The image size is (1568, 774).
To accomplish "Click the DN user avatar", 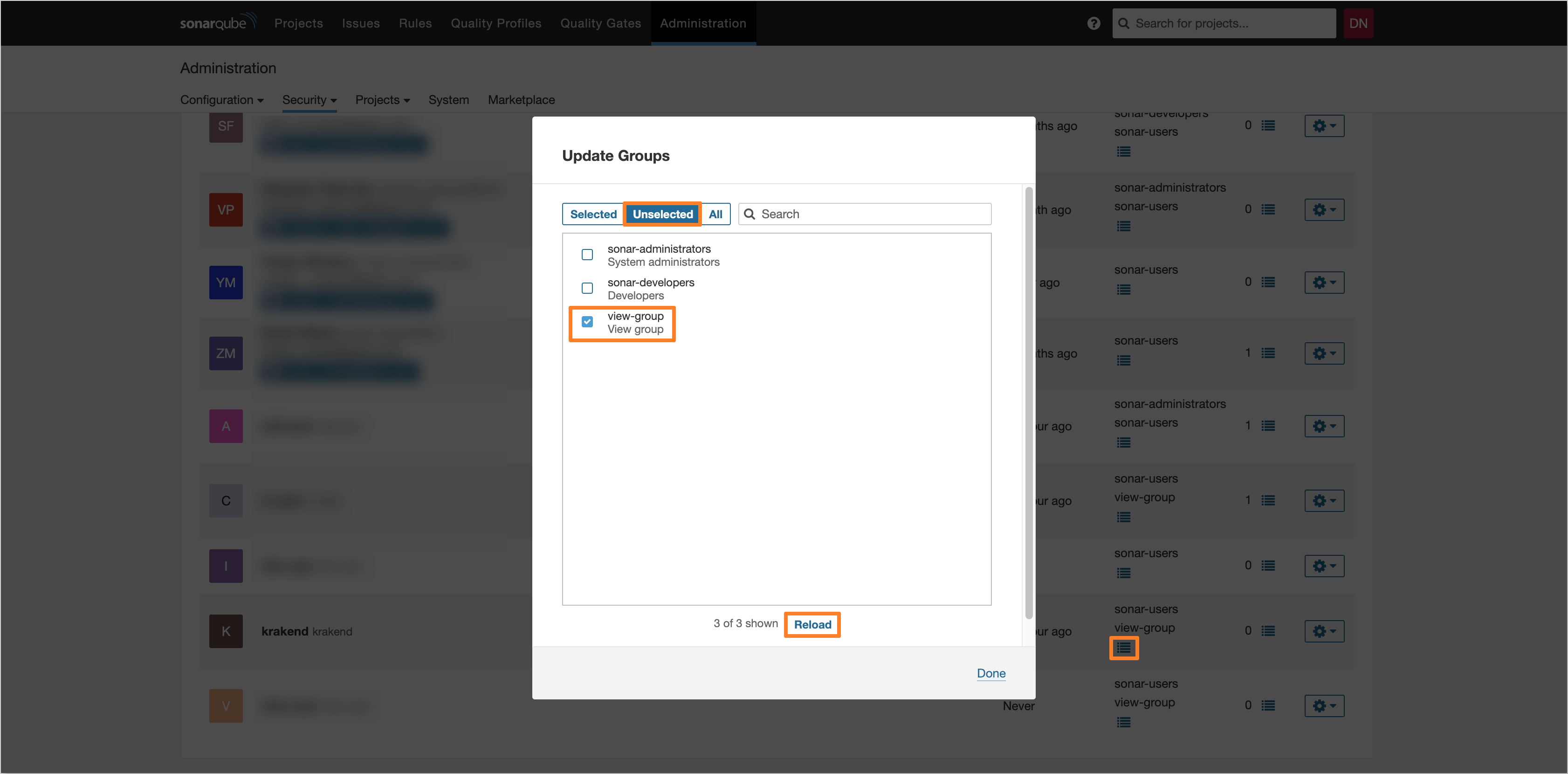I will point(1358,22).
